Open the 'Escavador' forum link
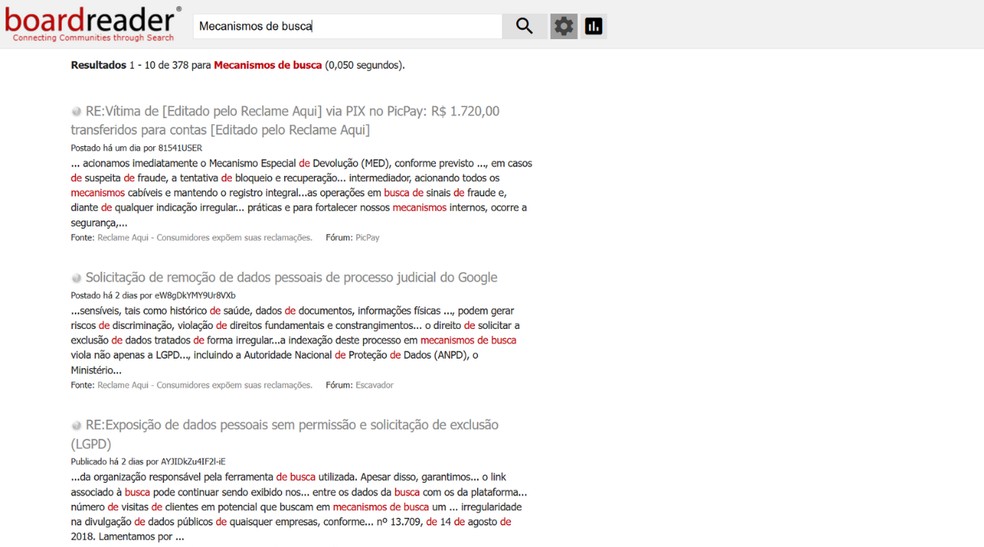984x547 pixels. [x=374, y=385]
